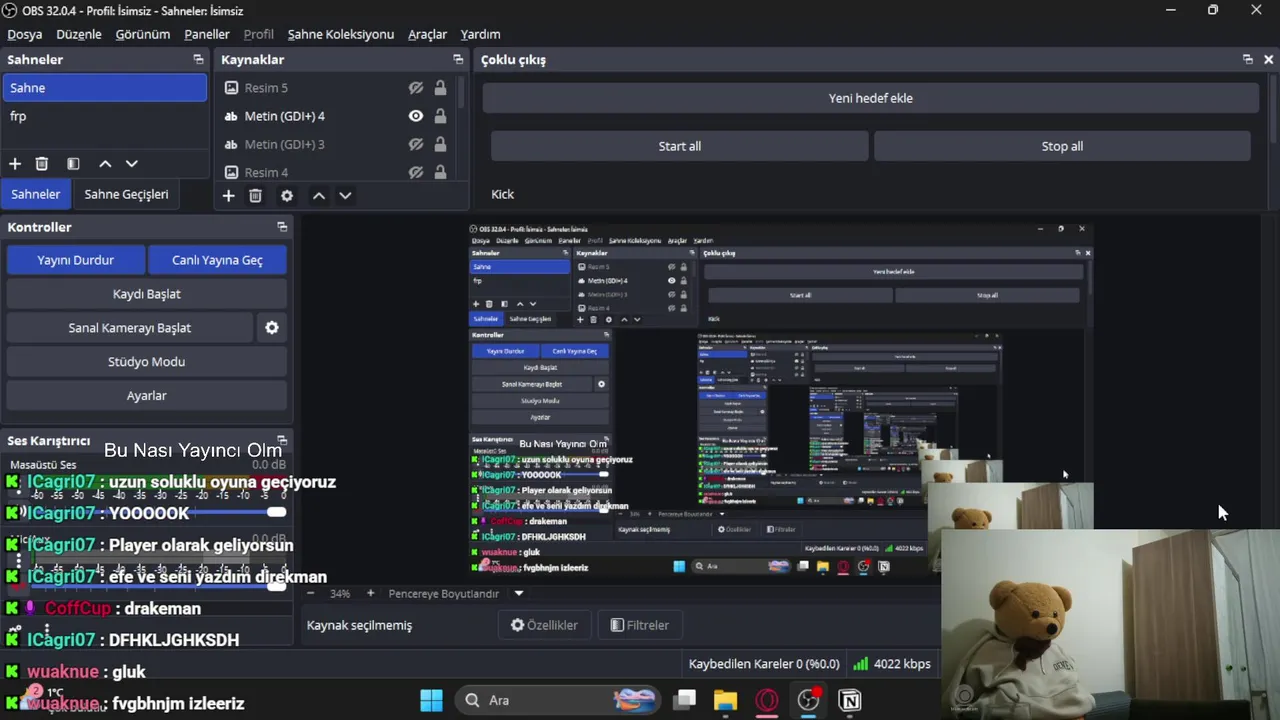Switch to Sahne Geçişleri tab

[126, 194]
